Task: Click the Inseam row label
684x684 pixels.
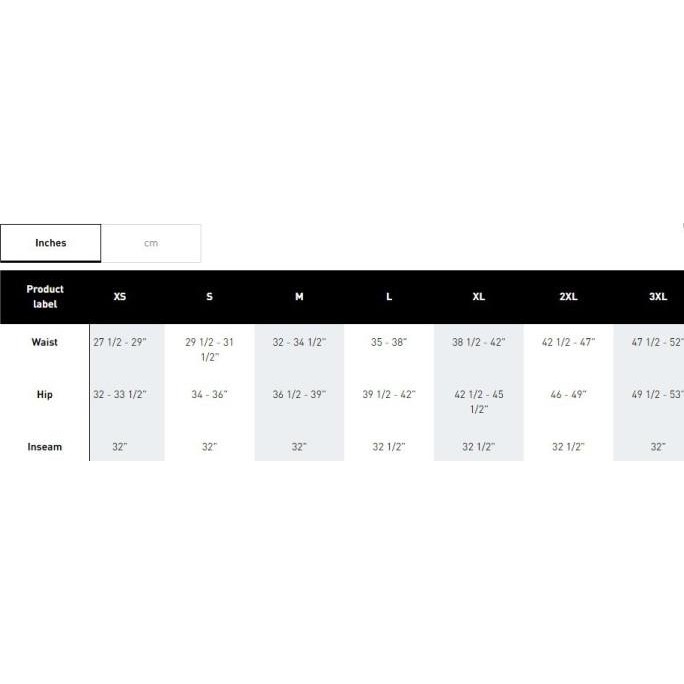Action: (45, 447)
